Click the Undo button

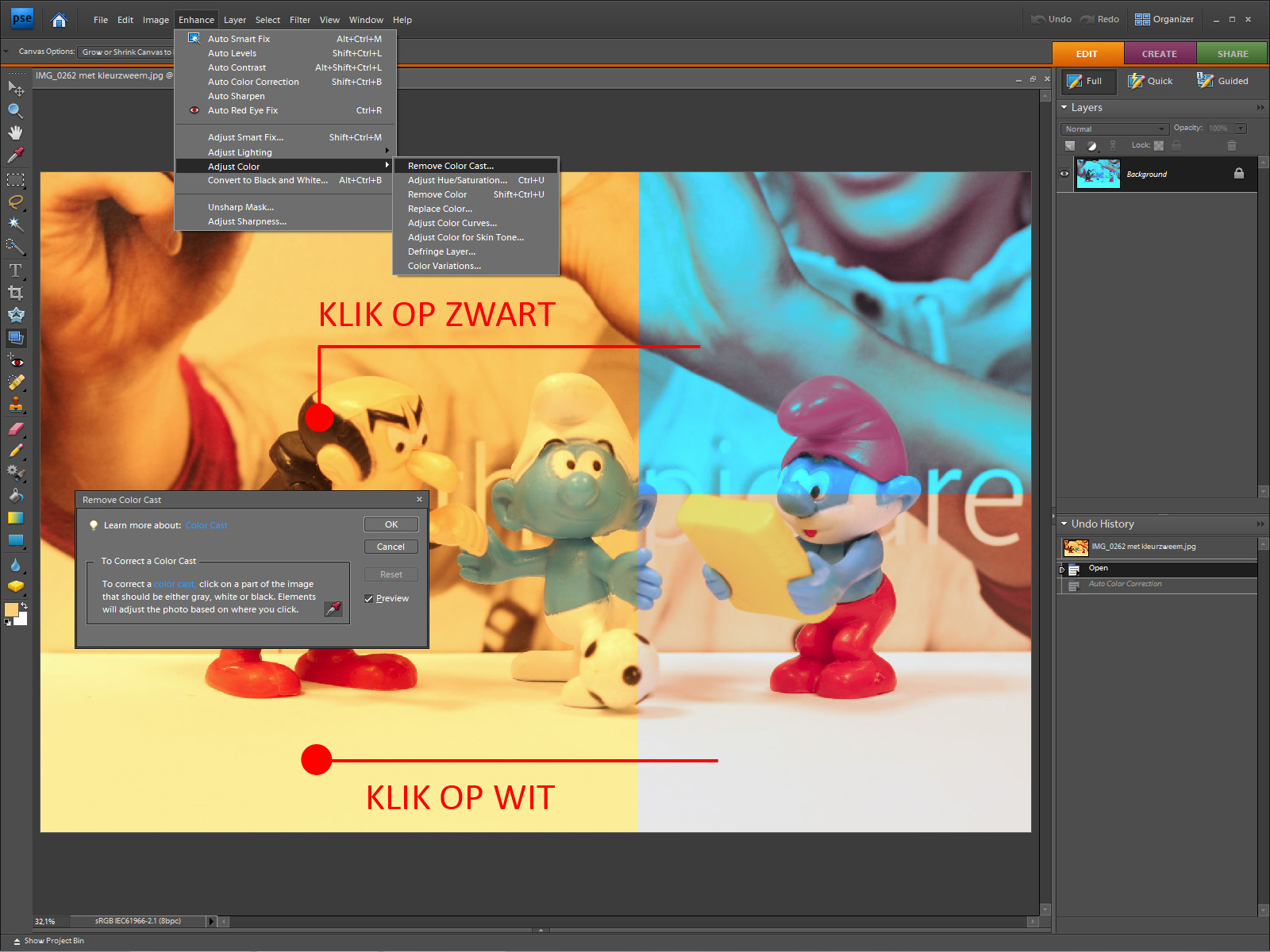click(1052, 19)
